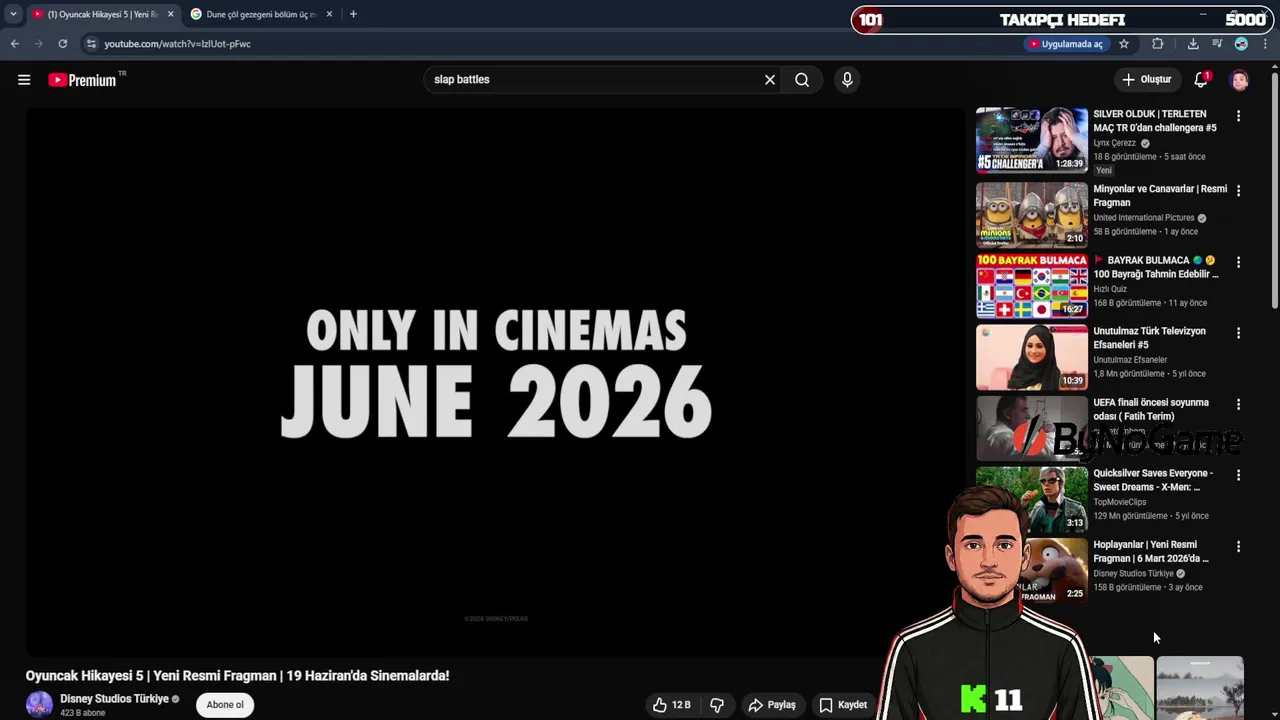Click Uygulamada aç open-in-app chip
This screenshot has height=720, width=1280.
tap(1066, 44)
